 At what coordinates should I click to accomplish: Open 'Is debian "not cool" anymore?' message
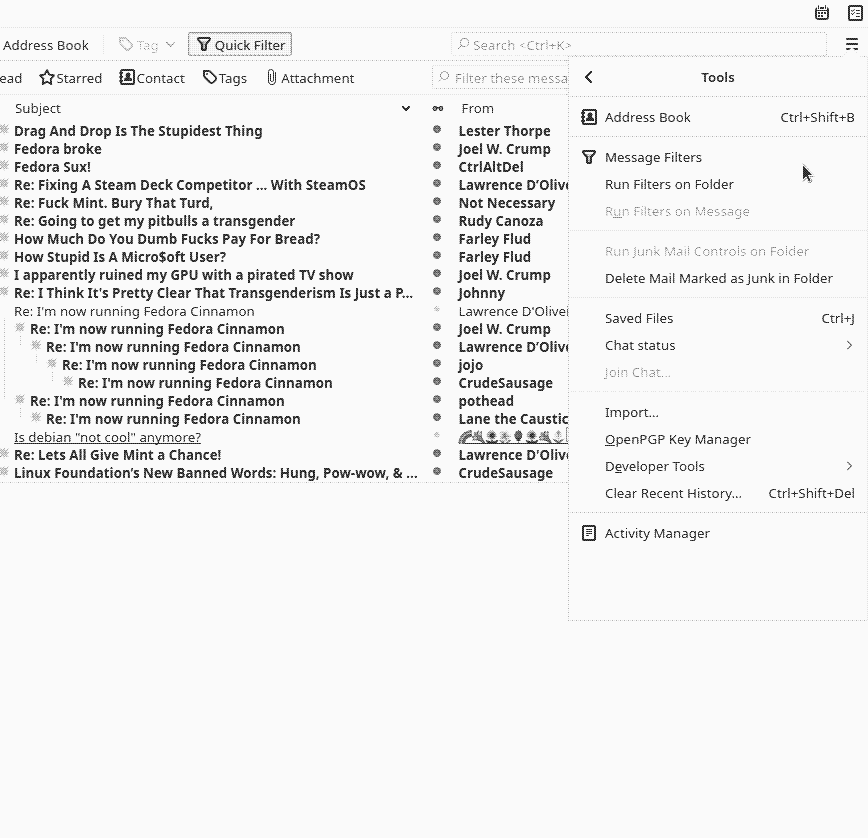pos(107,437)
